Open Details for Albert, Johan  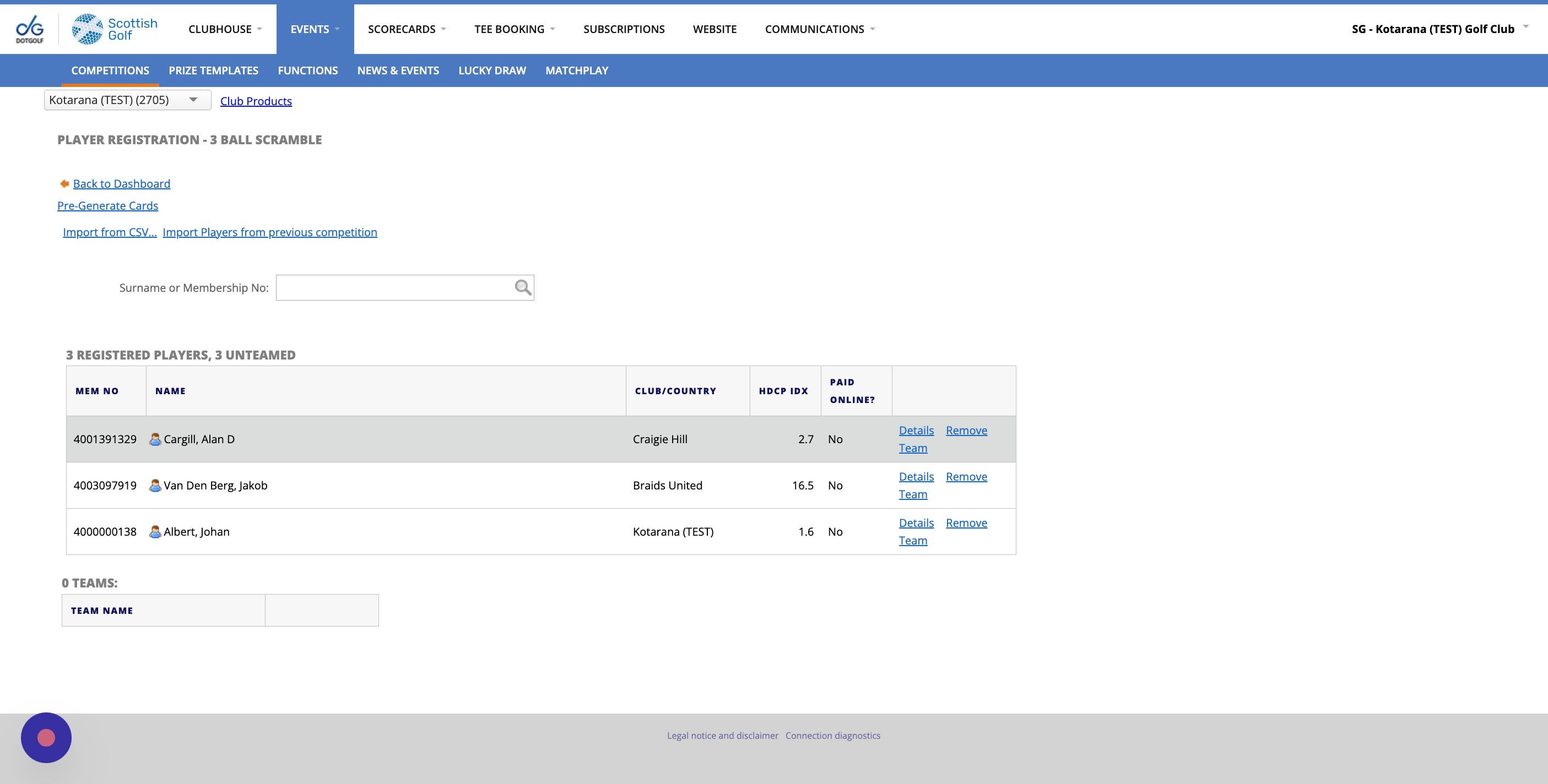(916, 522)
